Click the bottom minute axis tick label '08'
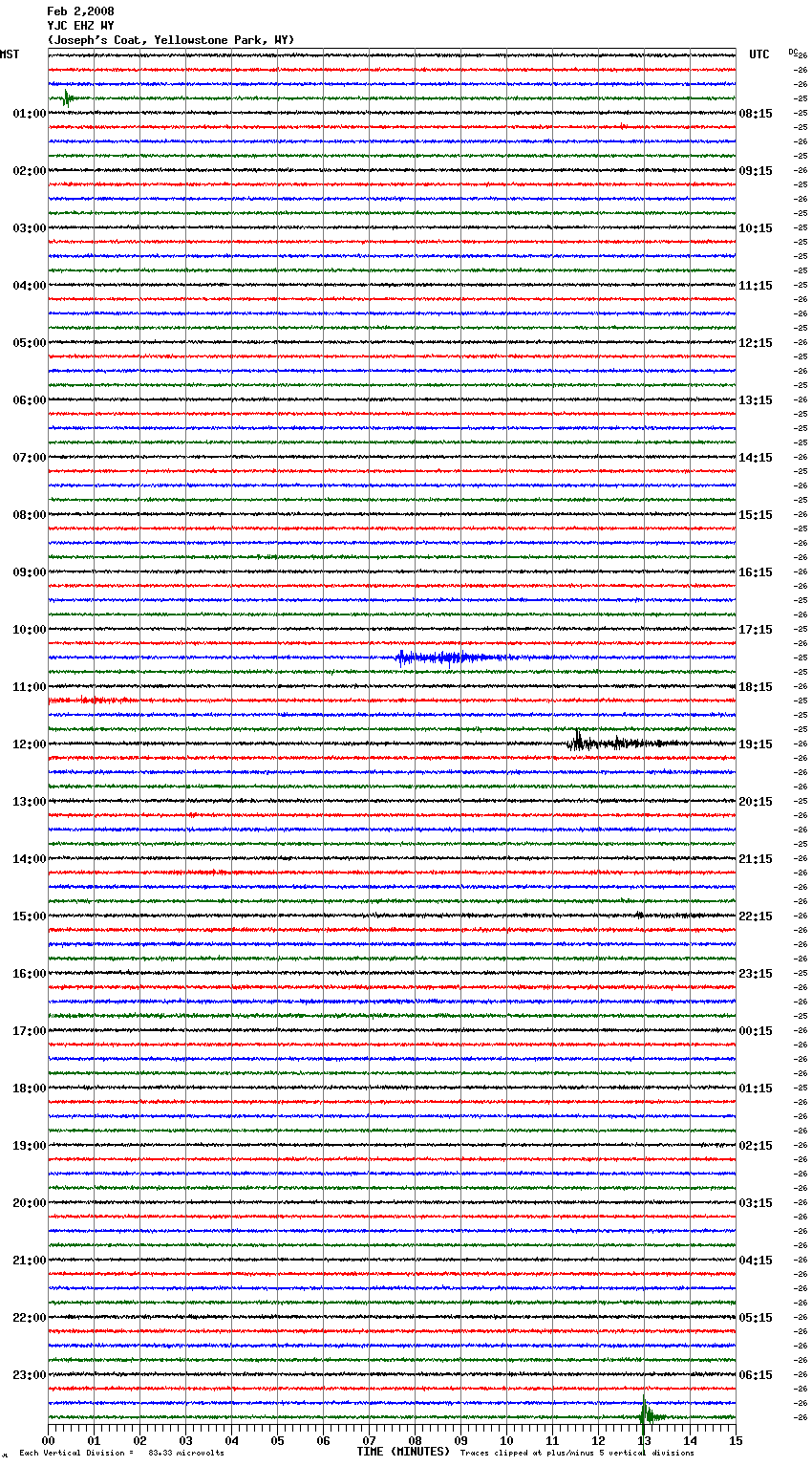 (x=416, y=1440)
